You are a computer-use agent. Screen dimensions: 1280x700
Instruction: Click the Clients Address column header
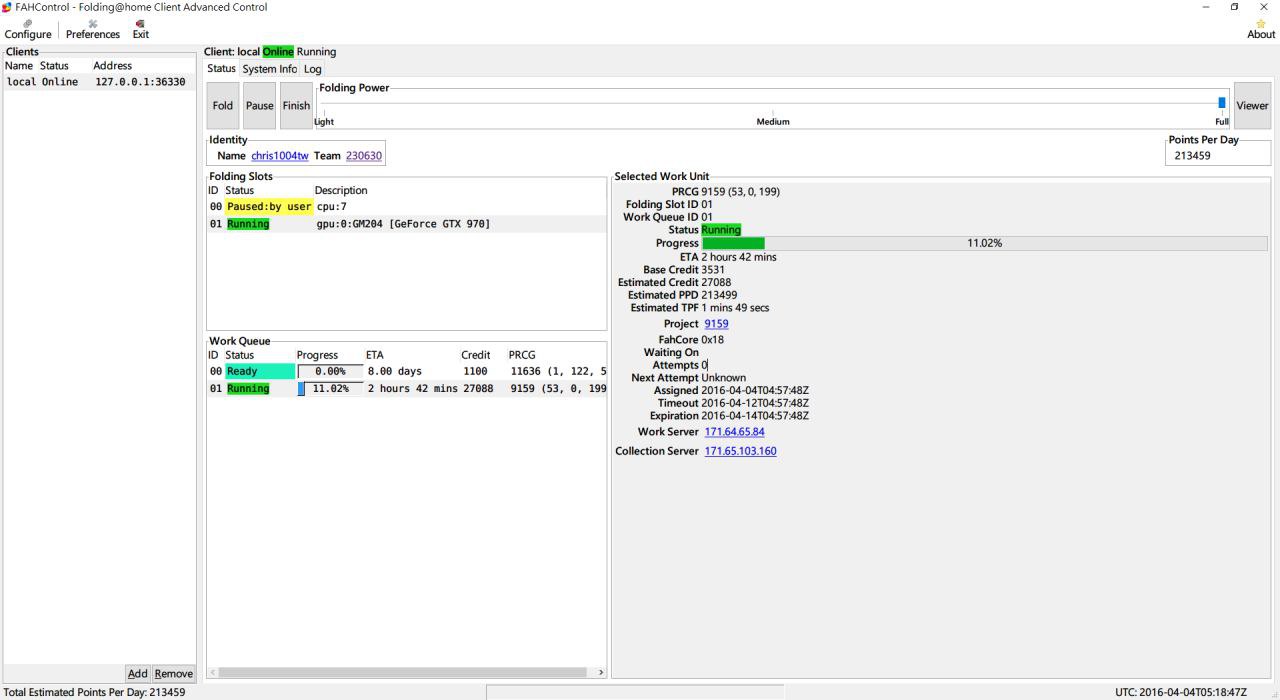point(113,66)
